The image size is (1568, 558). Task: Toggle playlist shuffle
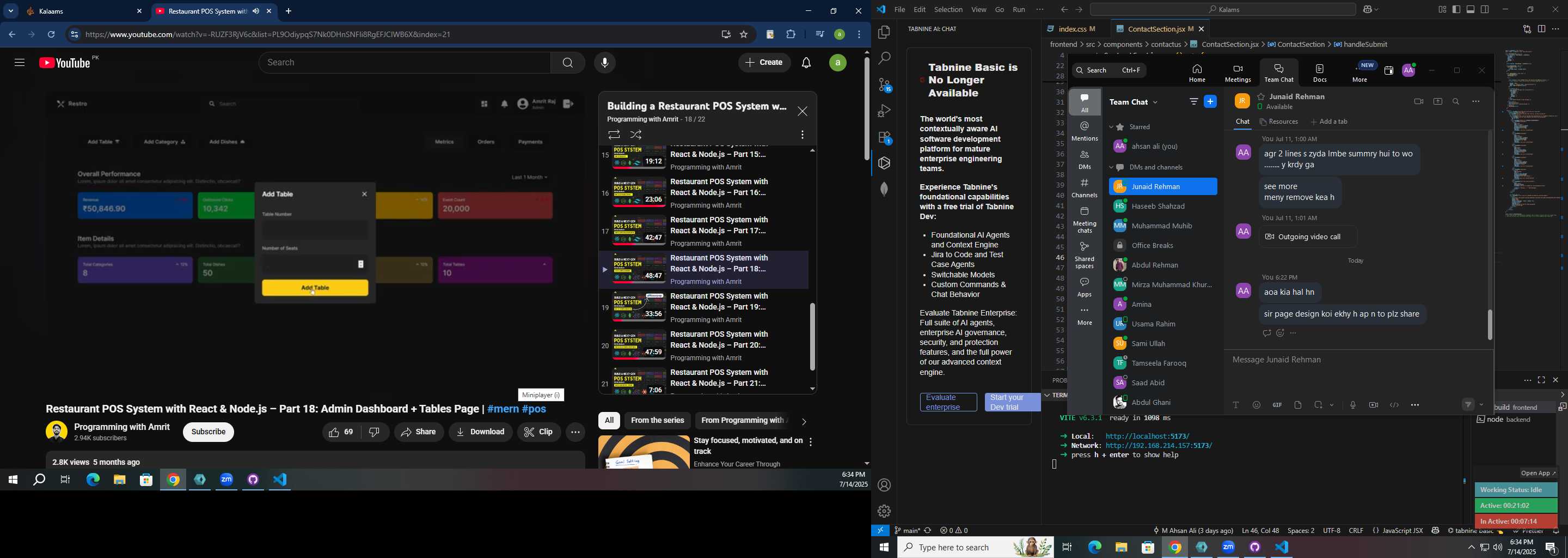[636, 135]
